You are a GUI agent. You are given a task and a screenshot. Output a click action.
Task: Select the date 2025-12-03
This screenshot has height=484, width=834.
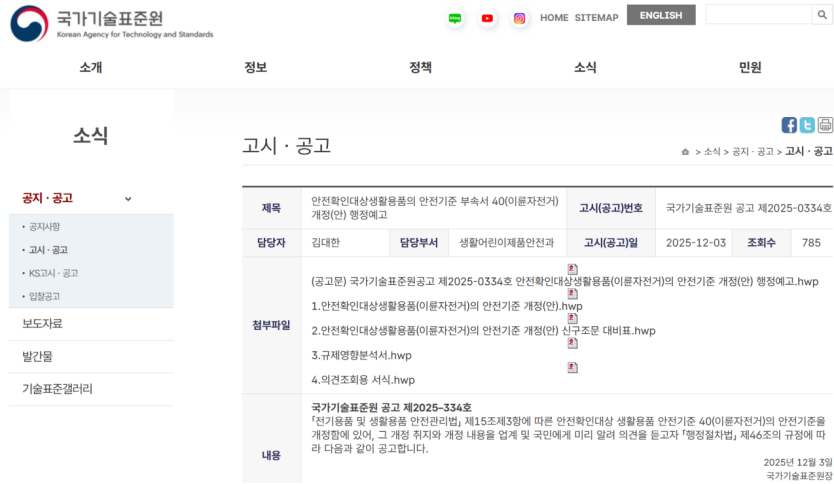click(x=696, y=243)
